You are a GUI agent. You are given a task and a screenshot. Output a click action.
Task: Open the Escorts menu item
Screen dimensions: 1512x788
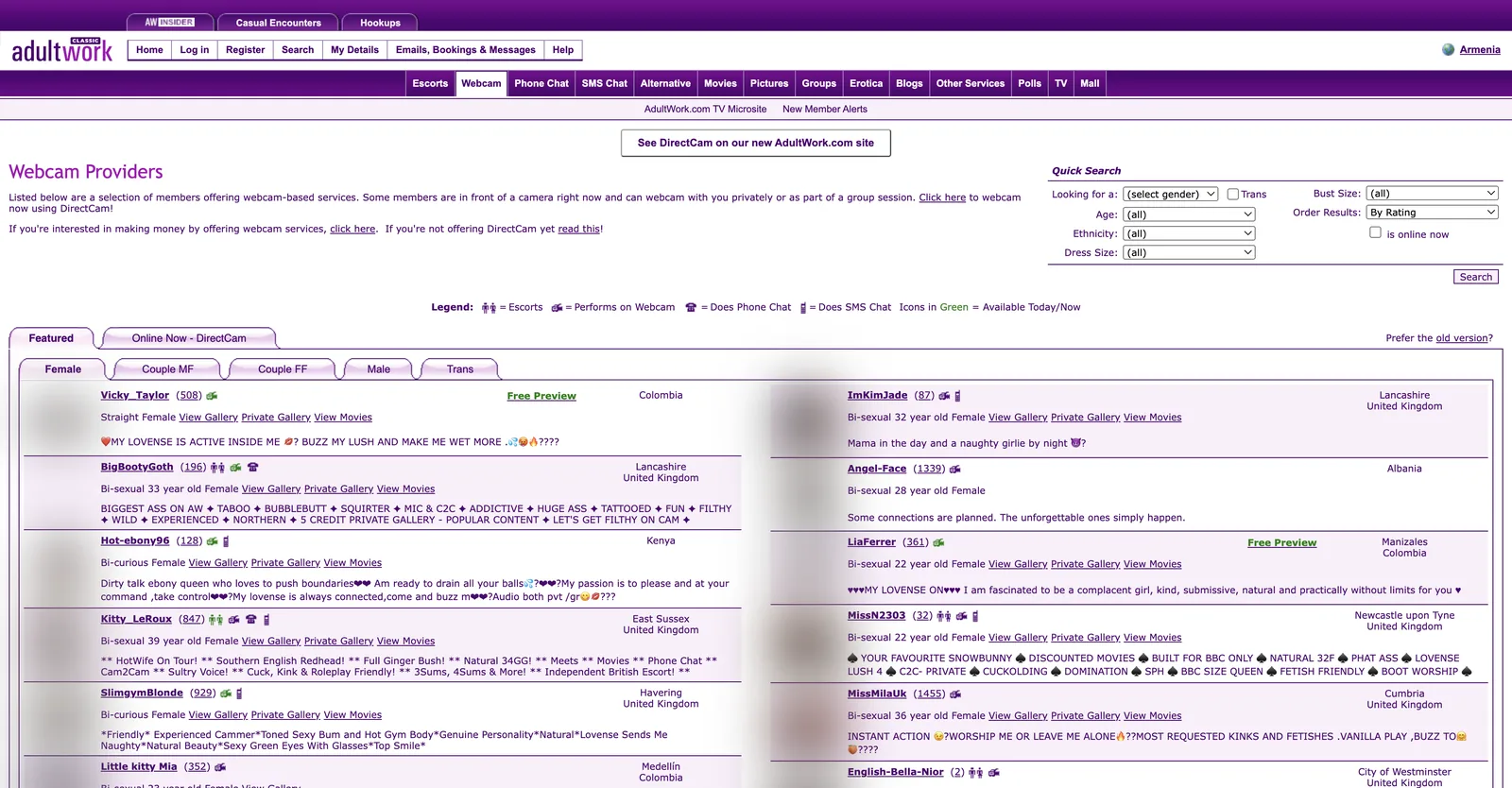pyautogui.click(x=430, y=83)
